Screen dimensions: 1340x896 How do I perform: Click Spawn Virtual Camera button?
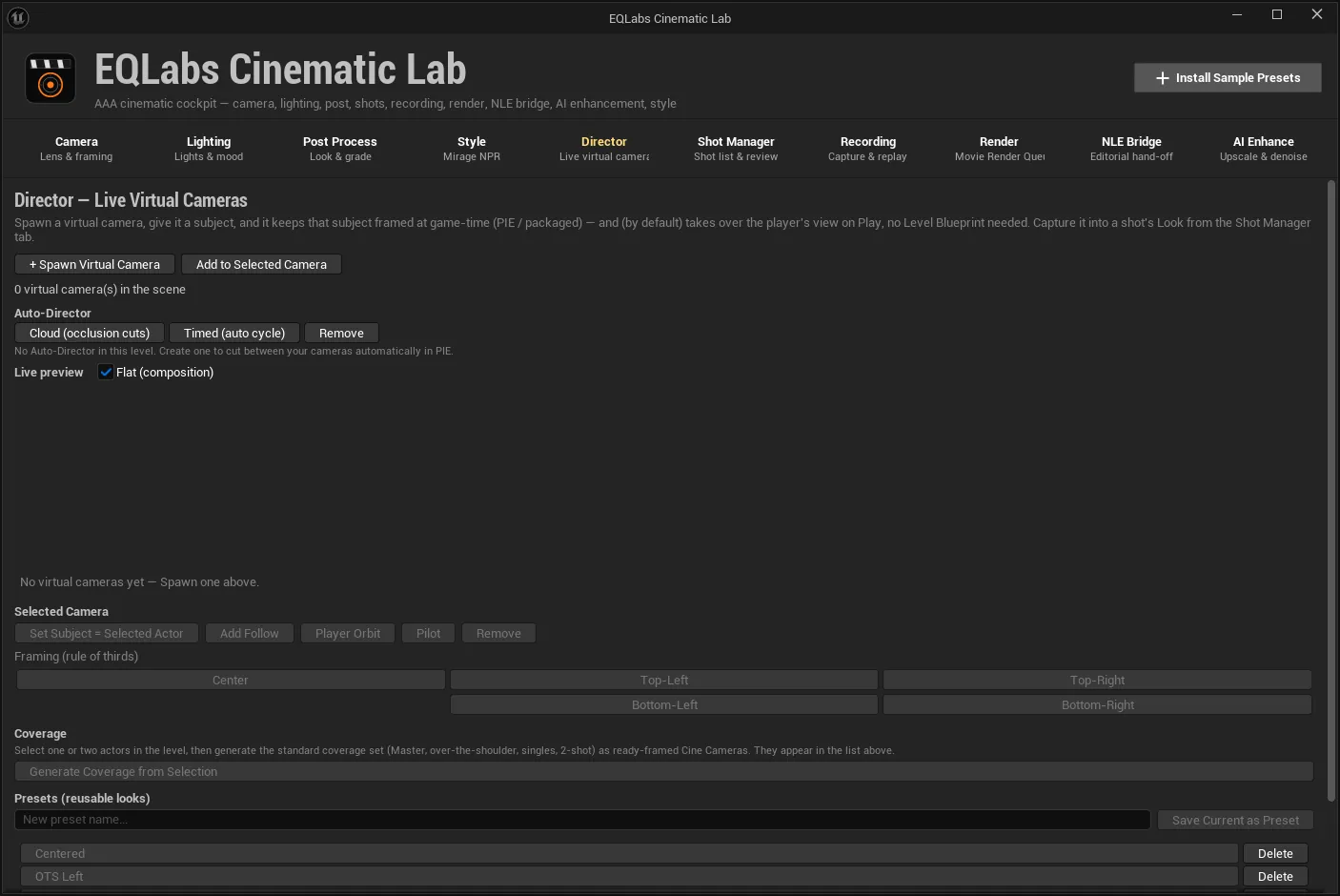tap(94, 264)
